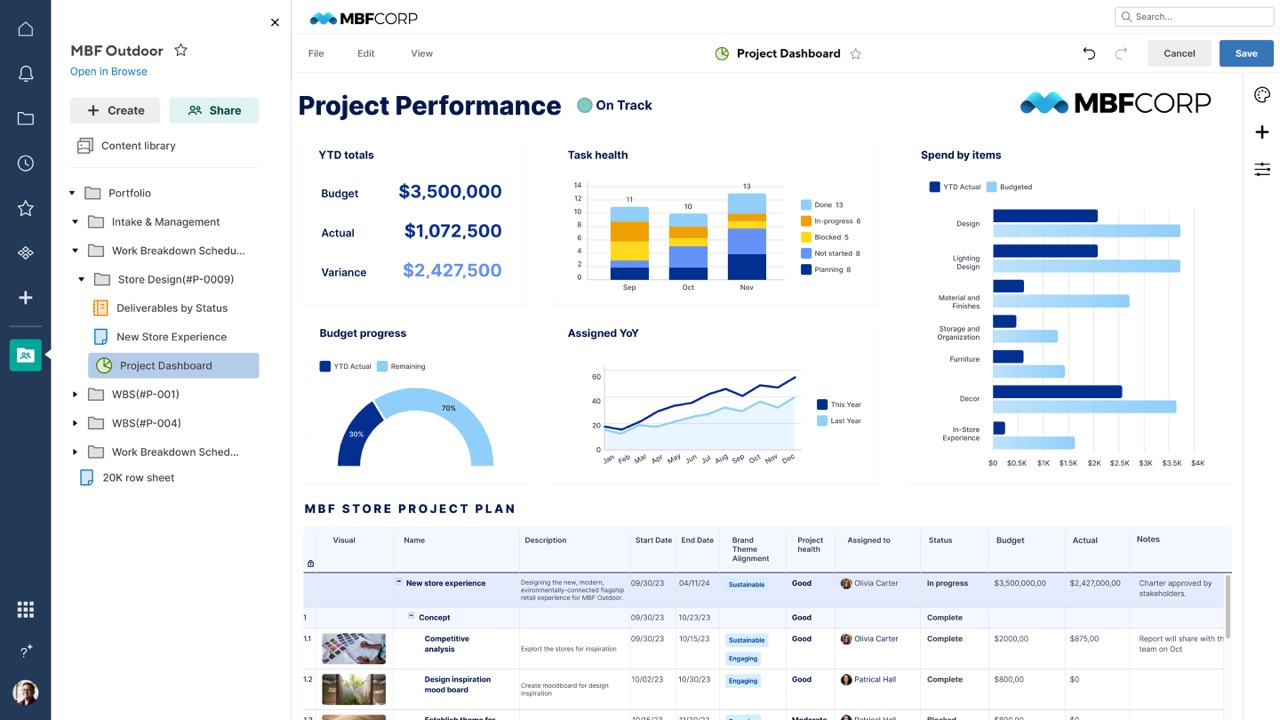Favorite the Project Dashboard with its star
The image size is (1280, 720).
855,54
